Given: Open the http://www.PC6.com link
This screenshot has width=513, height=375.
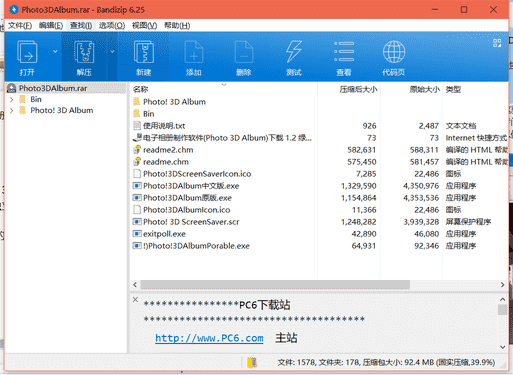Looking at the screenshot, I should 209,338.
